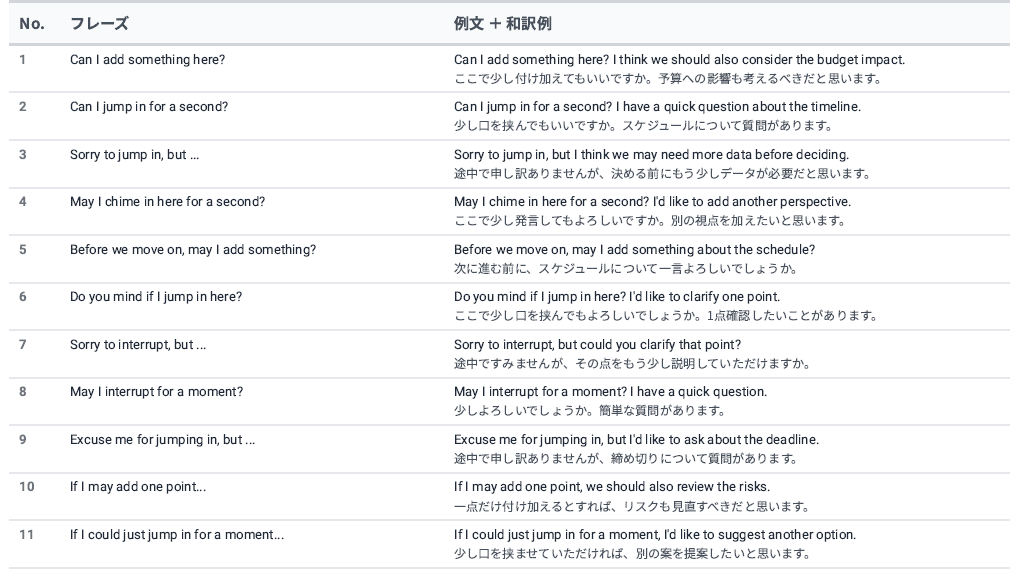The image size is (1010, 574).
Task: Click the example sentence about the deadline
Action: coord(636,440)
